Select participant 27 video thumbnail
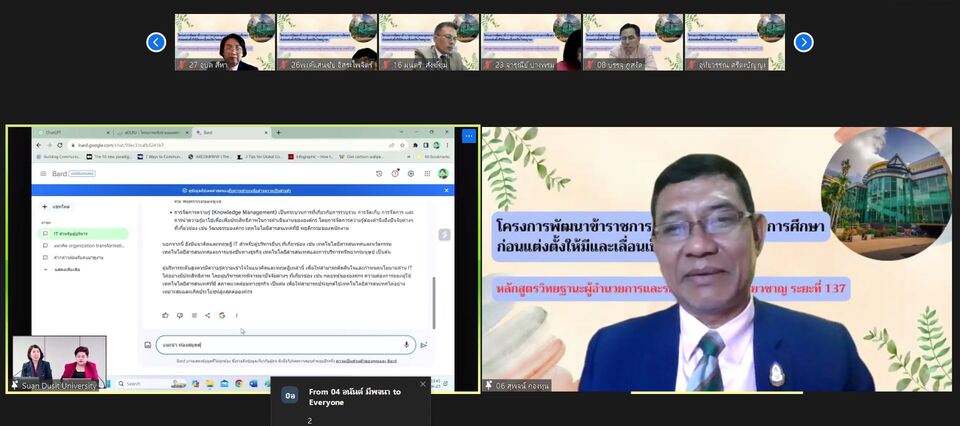 225,42
